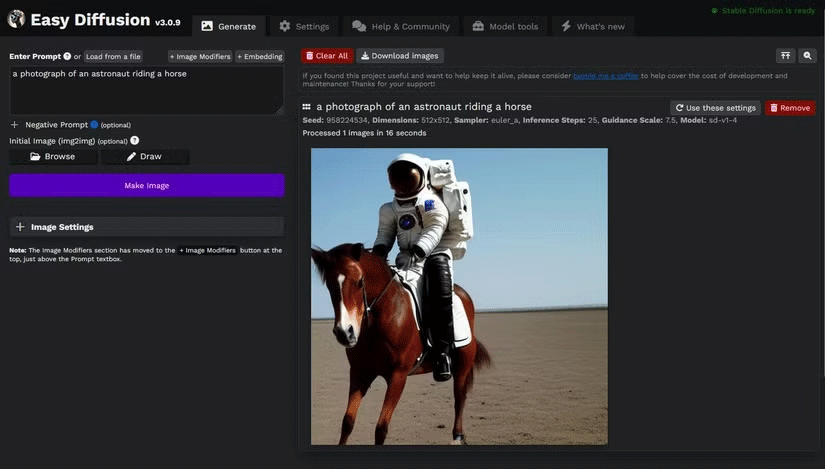Switch to the Settings tab
The image size is (825, 469).
pyautogui.click(x=304, y=26)
